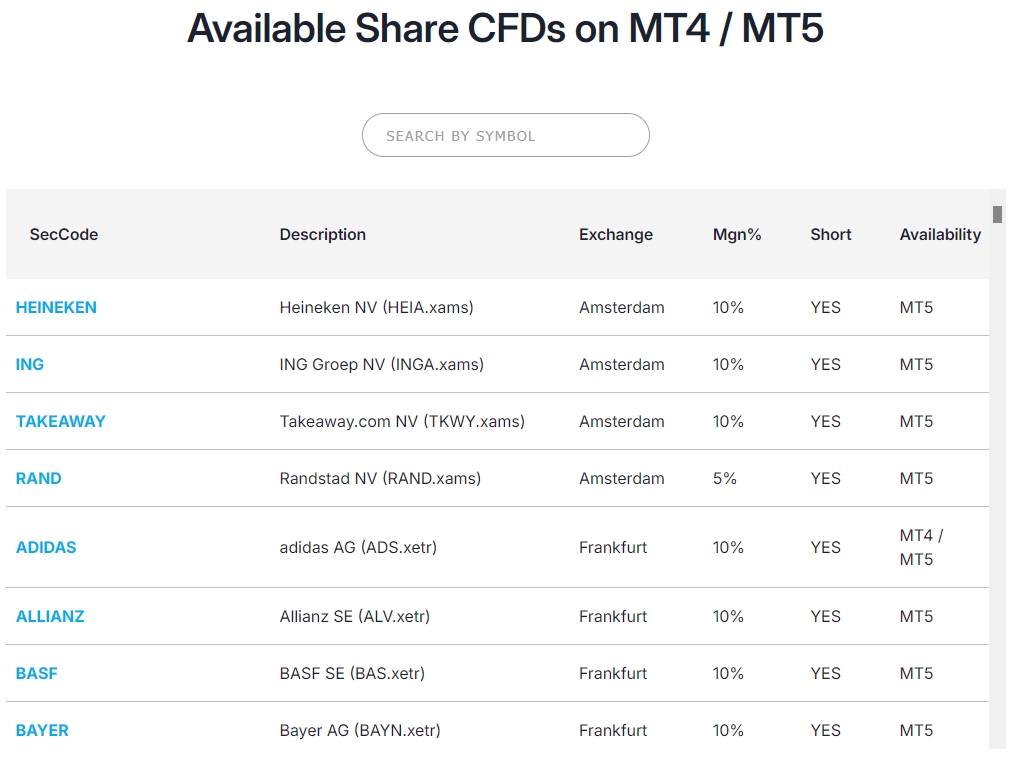This screenshot has width=1014, height=771.
Task: Click the Available Share CFDs heading
Action: pos(506,29)
